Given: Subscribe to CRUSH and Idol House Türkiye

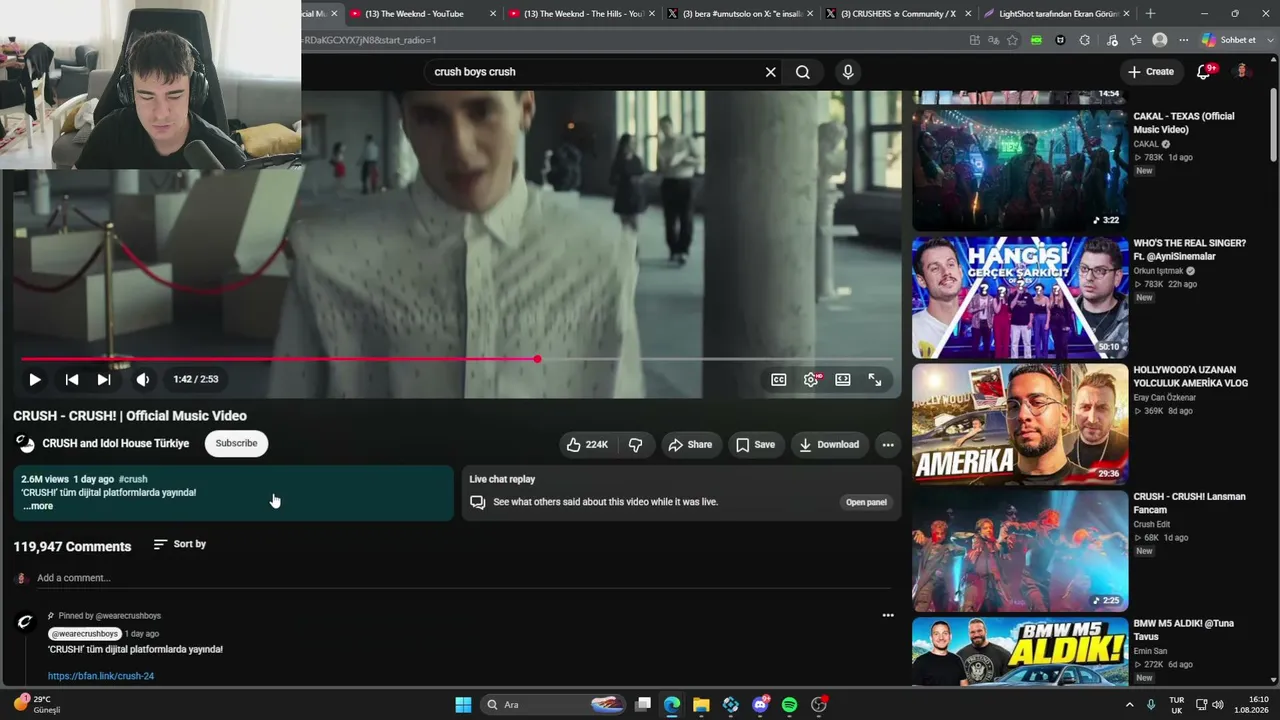Looking at the screenshot, I should pos(236,443).
